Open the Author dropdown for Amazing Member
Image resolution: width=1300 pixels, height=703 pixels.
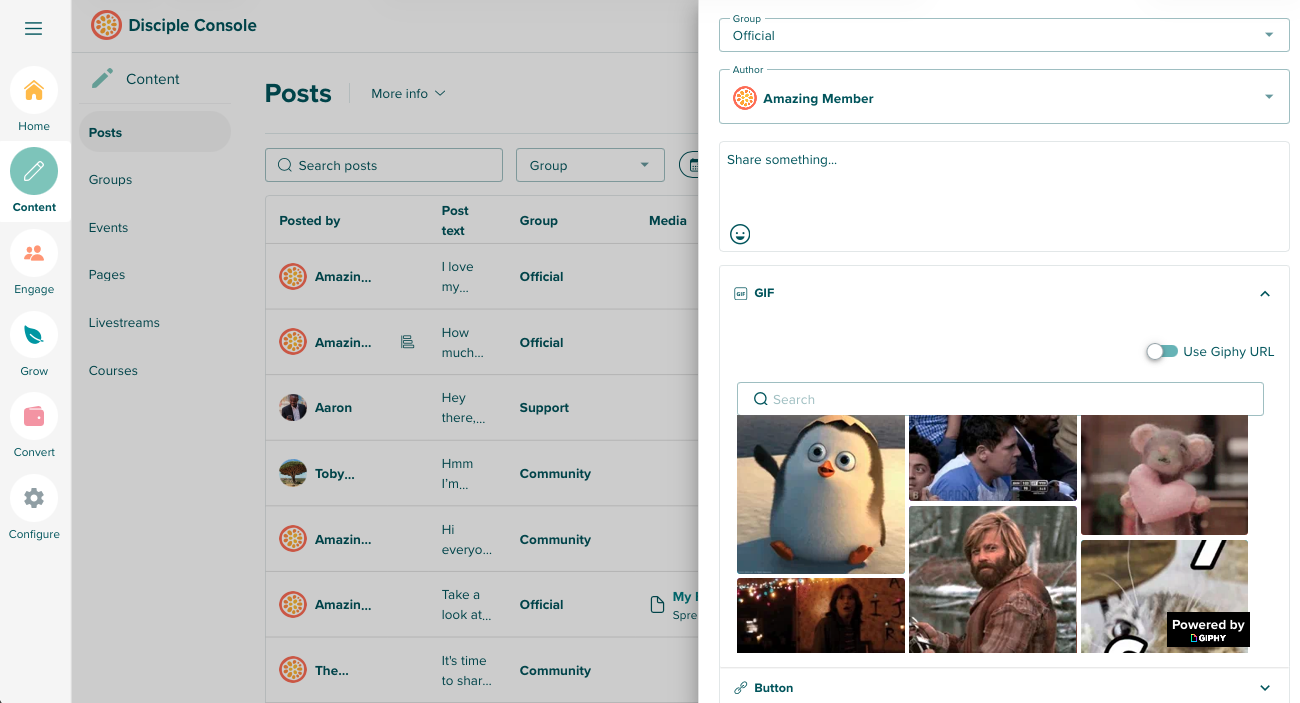click(1003, 98)
